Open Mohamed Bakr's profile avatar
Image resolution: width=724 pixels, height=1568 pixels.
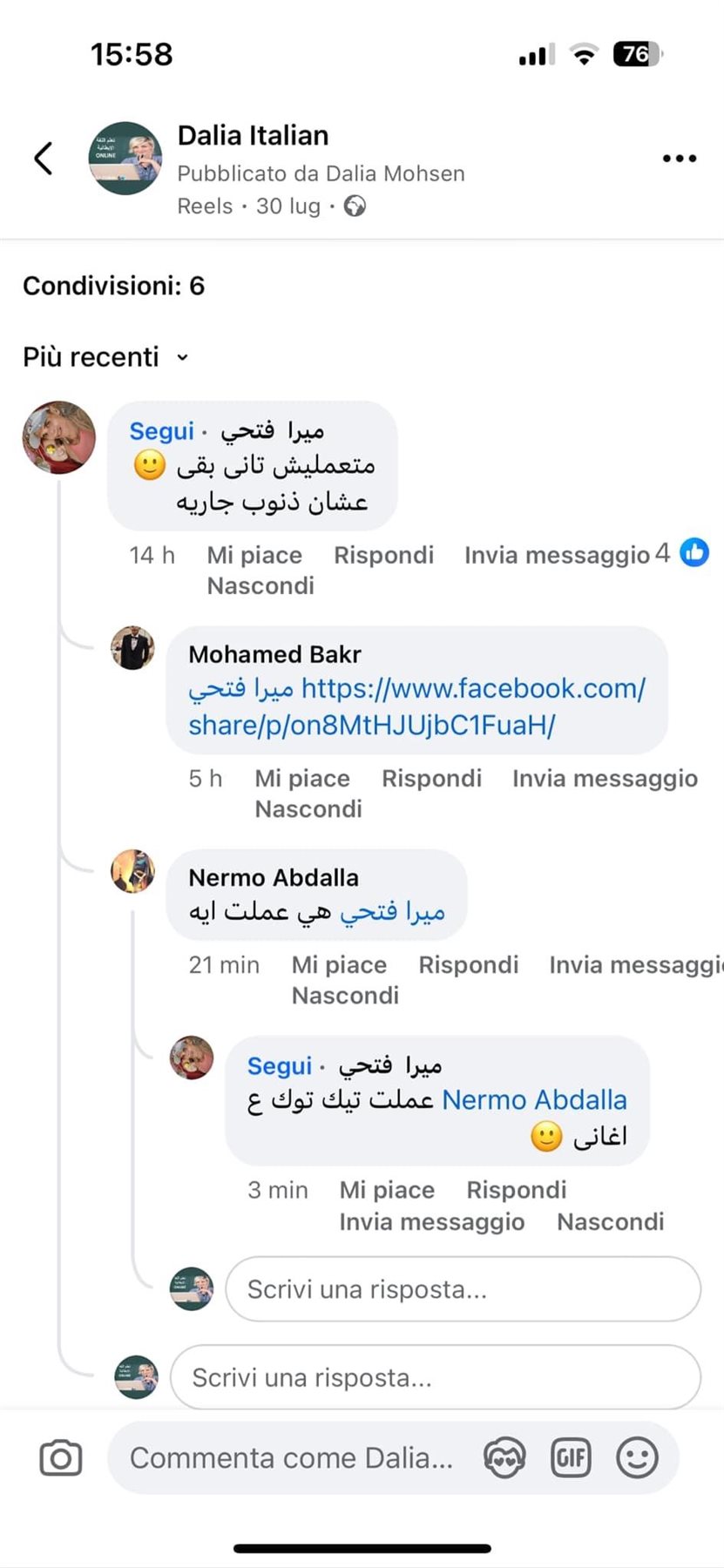click(132, 648)
